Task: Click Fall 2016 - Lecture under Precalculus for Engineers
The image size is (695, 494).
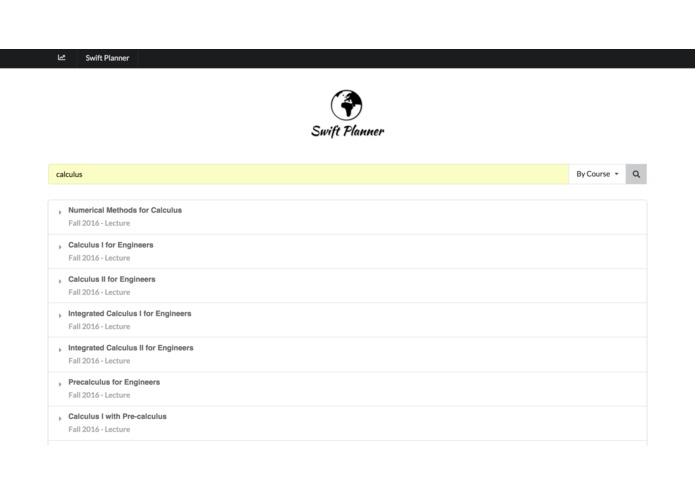Action: (99, 395)
